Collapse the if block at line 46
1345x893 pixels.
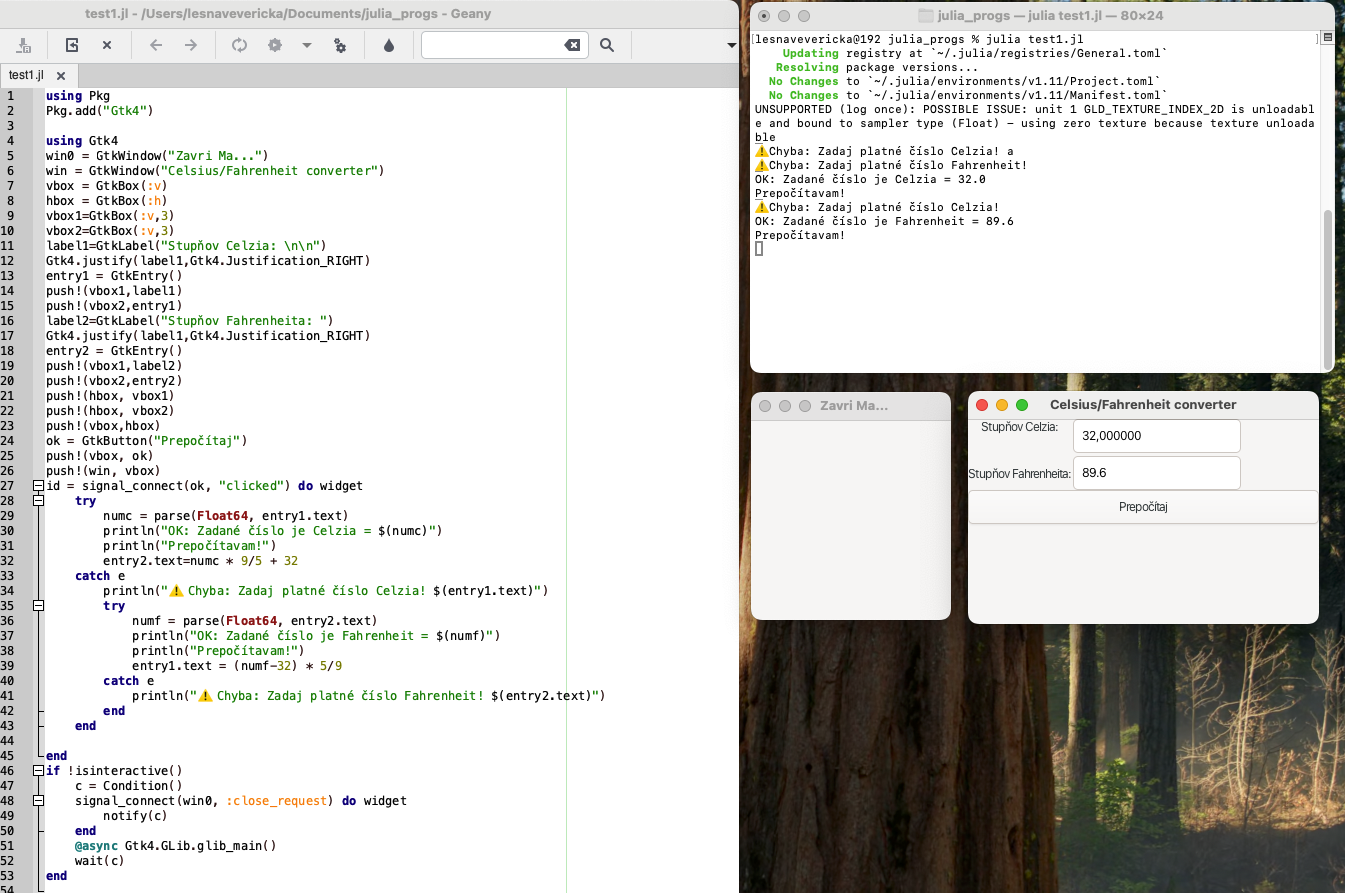39,771
